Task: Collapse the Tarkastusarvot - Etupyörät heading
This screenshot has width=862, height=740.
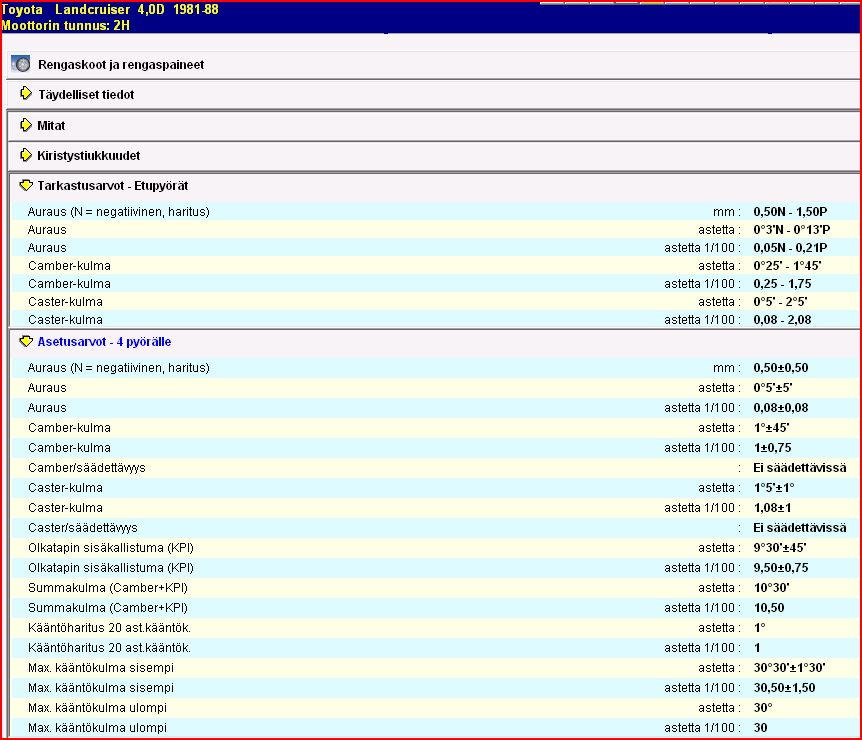Action: pyautogui.click(x=113, y=186)
